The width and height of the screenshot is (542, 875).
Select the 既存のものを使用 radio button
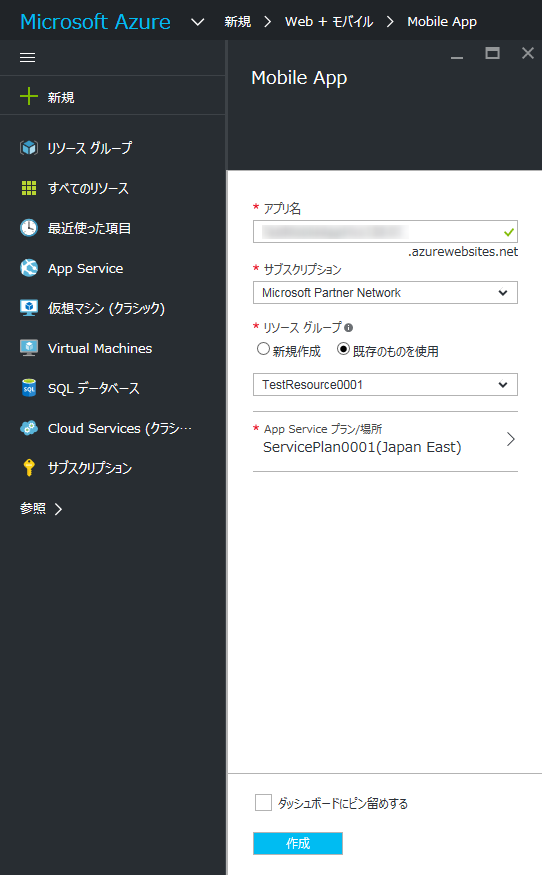pyautogui.click(x=343, y=349)
